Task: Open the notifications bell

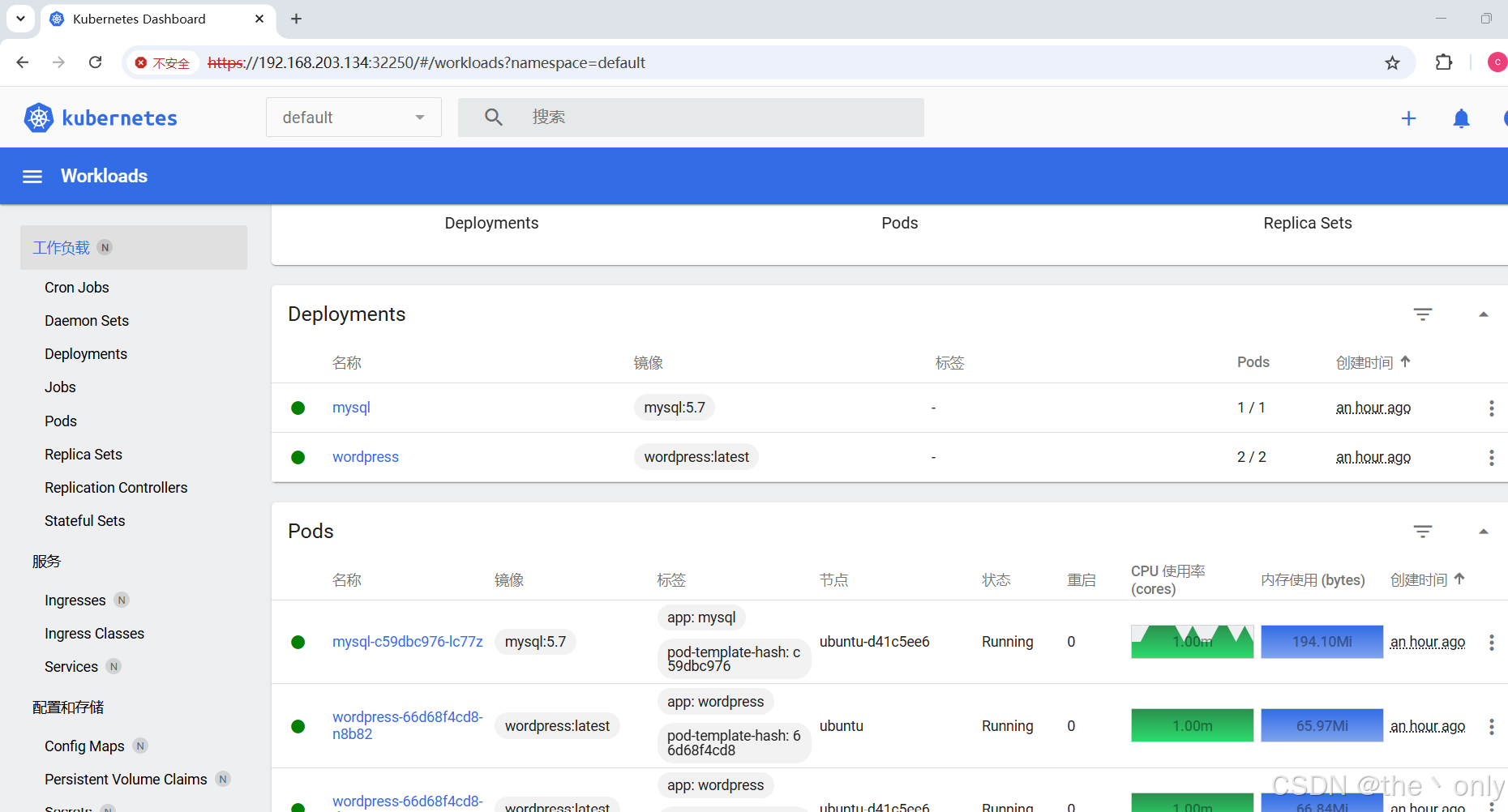Action: pyautogui.click(x=1461, y=118)
